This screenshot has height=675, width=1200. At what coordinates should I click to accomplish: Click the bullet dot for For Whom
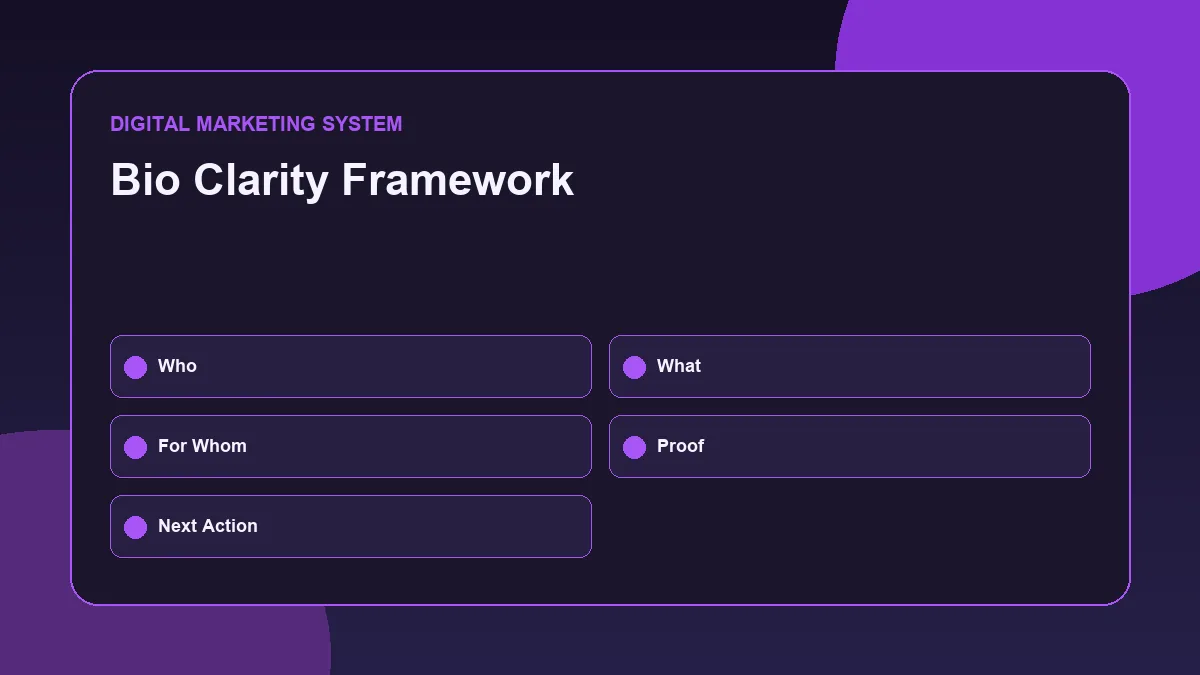coord(135,447)
